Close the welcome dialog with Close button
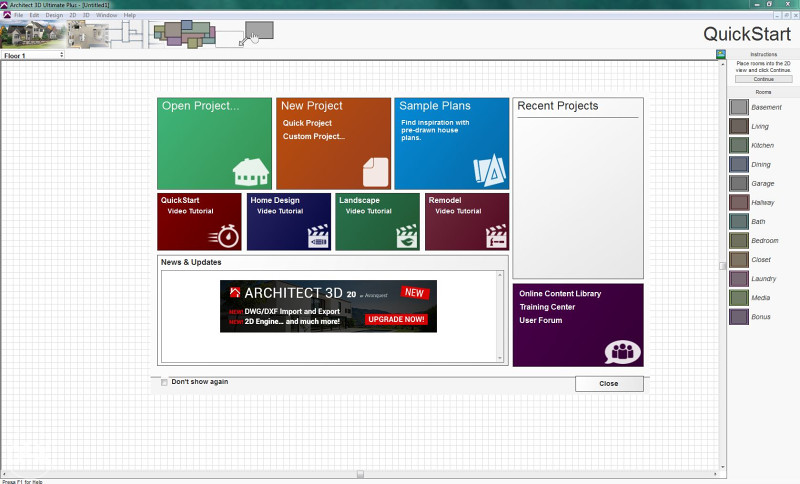Screen dimensions: 800x484 point(609,384)
